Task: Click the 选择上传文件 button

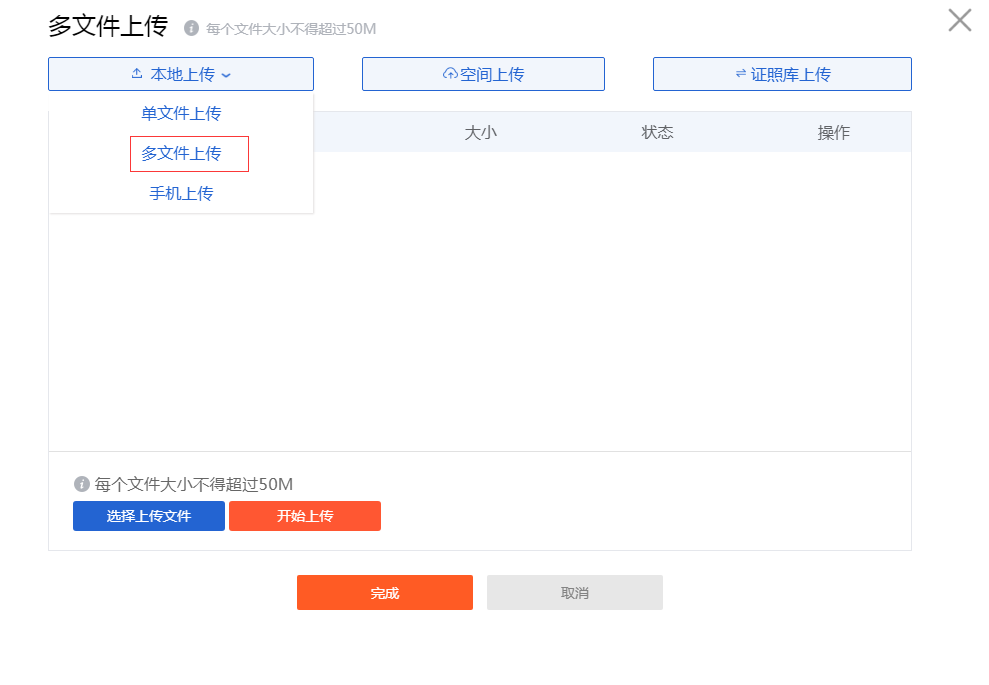Action: [x=148, y=515]
